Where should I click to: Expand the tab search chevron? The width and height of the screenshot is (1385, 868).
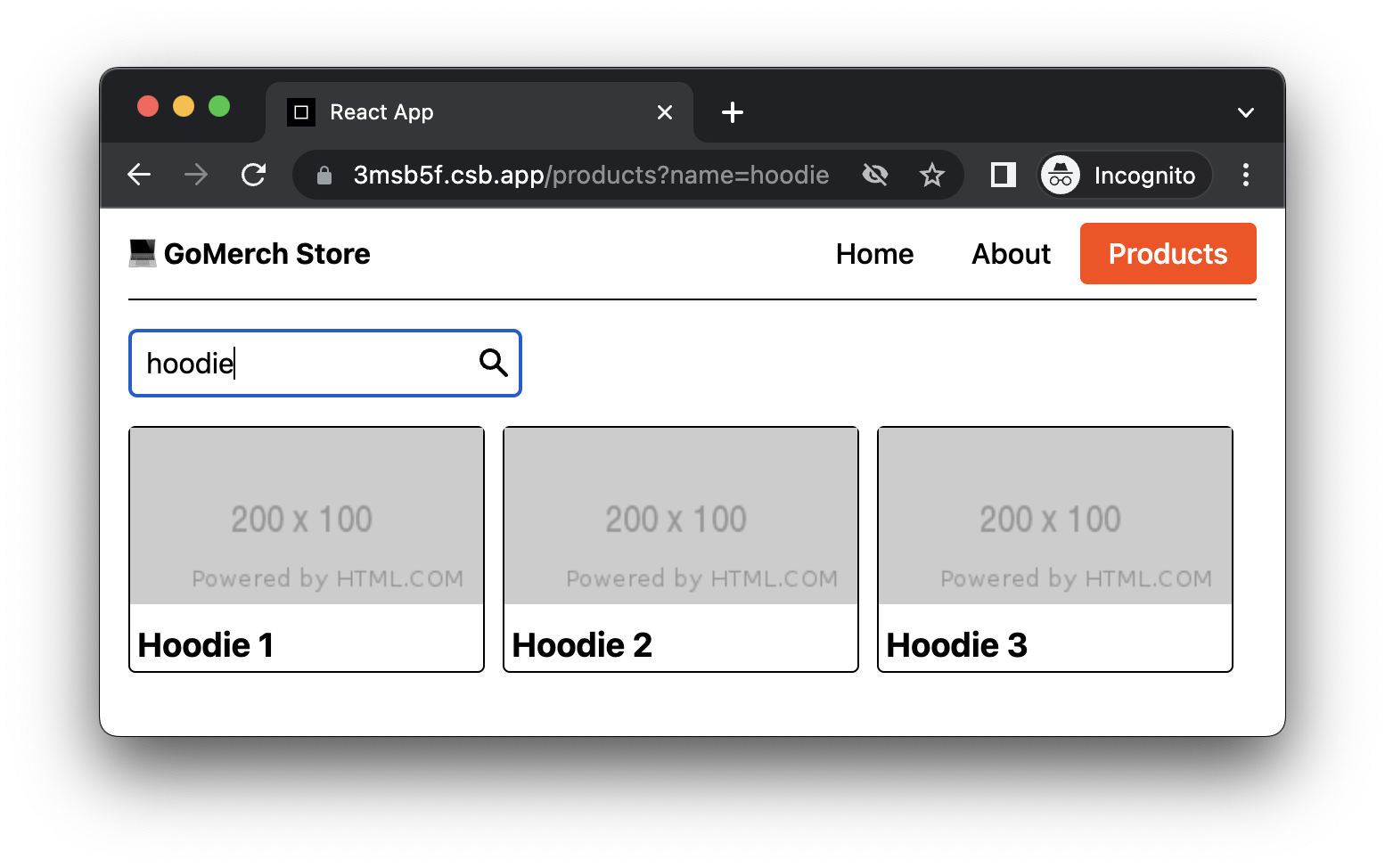click(1245, 112)
